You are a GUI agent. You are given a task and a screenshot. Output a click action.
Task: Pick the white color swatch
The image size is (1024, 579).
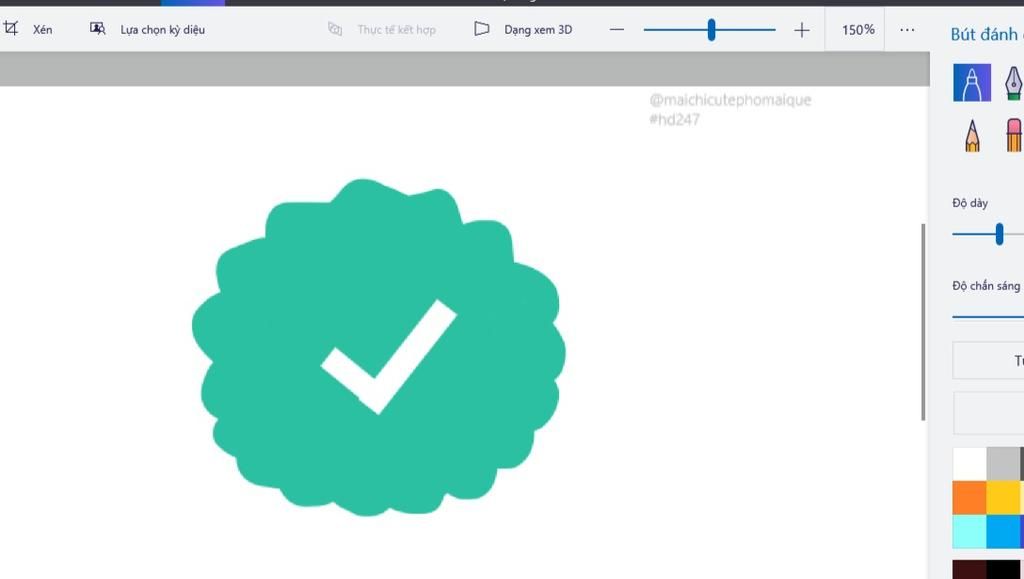click(969, 463)
